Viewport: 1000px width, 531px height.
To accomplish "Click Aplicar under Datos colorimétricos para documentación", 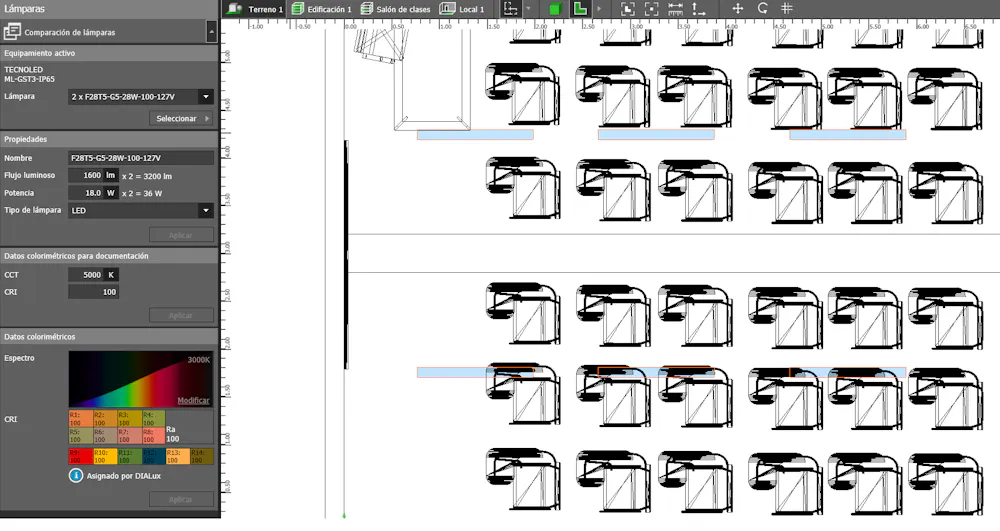I will [x=181, y=316].
